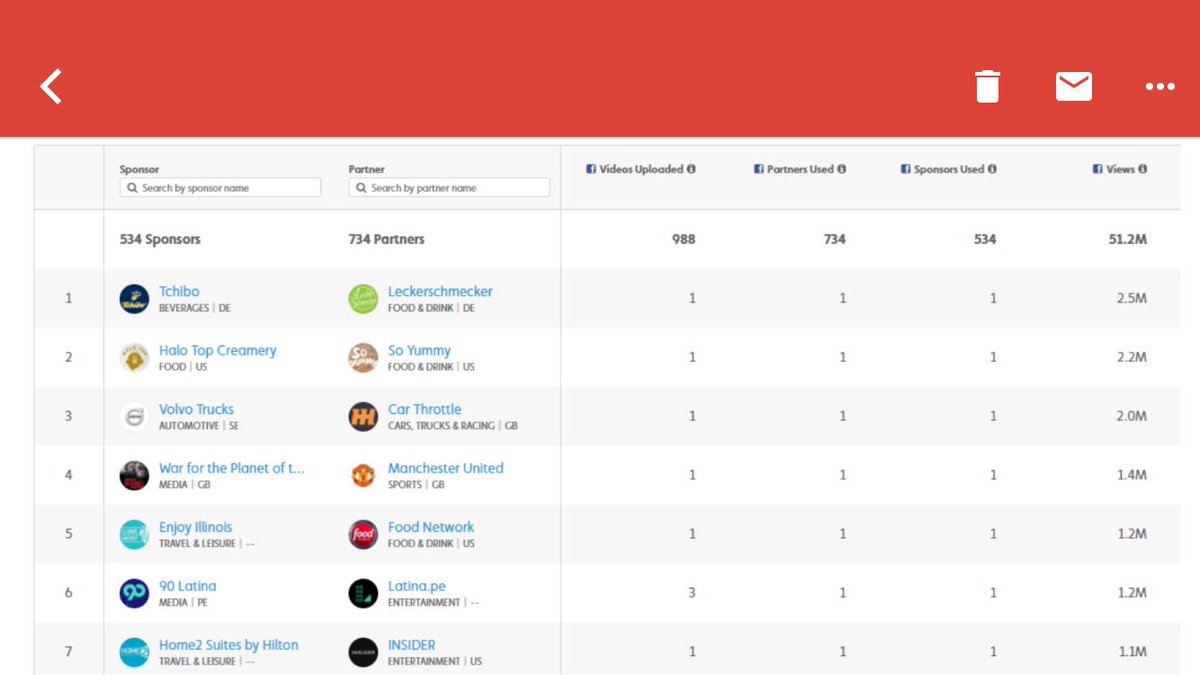This screenshot has height=675, width=1200.
Task: Click info icon next to Videos Uploaded
Action: (x=691, y=169)
